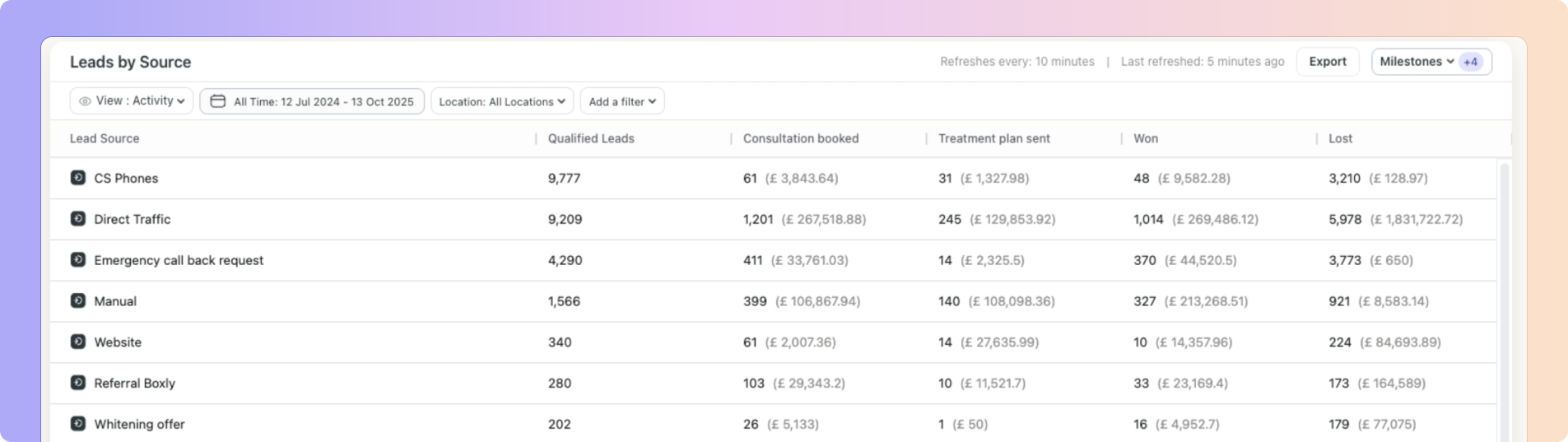Click the Manual row source icon
Image resolution: width=1568 pixels, height=442 pixels.
point(78,300)
